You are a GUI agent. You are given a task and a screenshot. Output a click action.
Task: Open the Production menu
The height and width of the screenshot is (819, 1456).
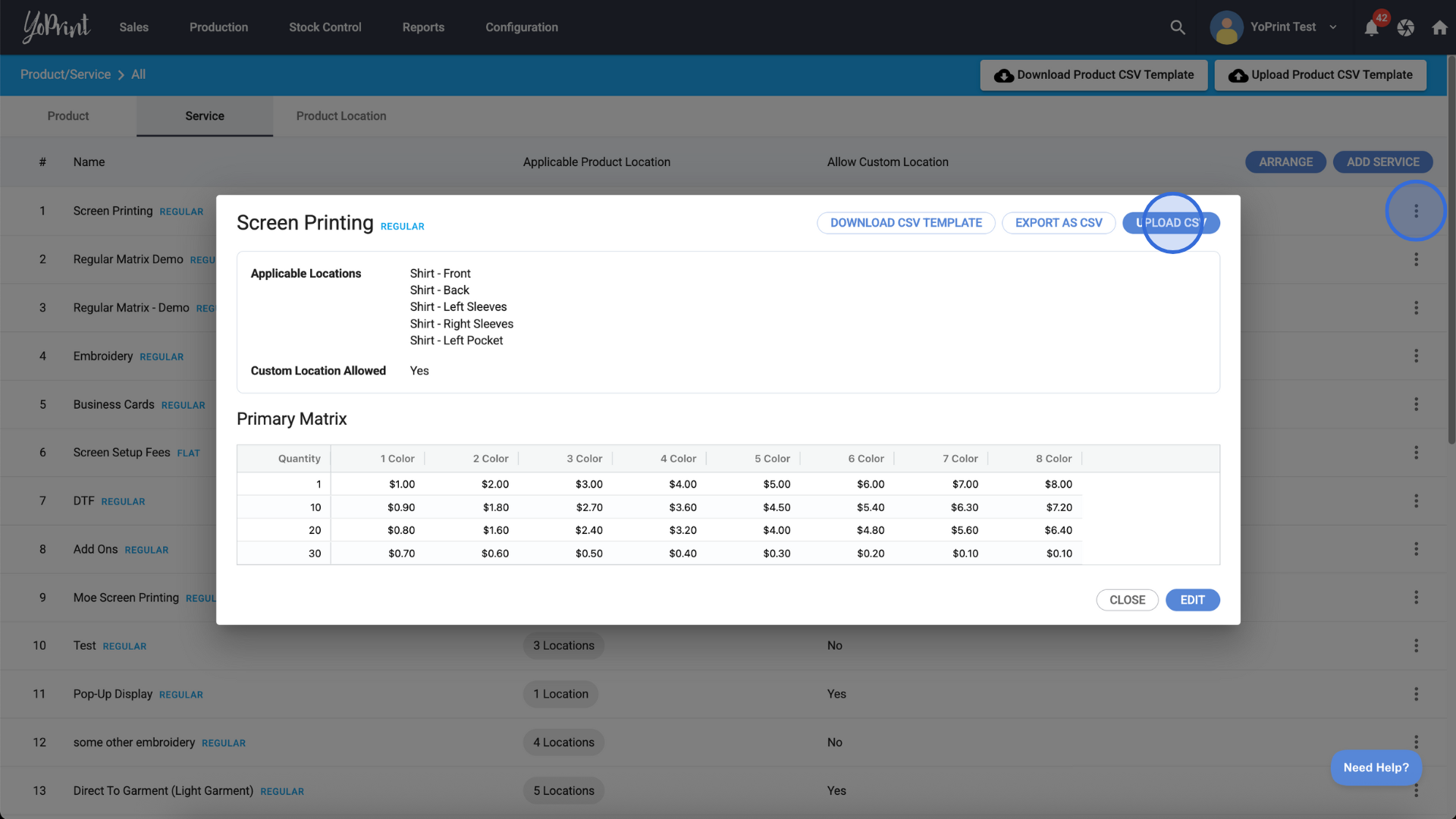(218, 27)
